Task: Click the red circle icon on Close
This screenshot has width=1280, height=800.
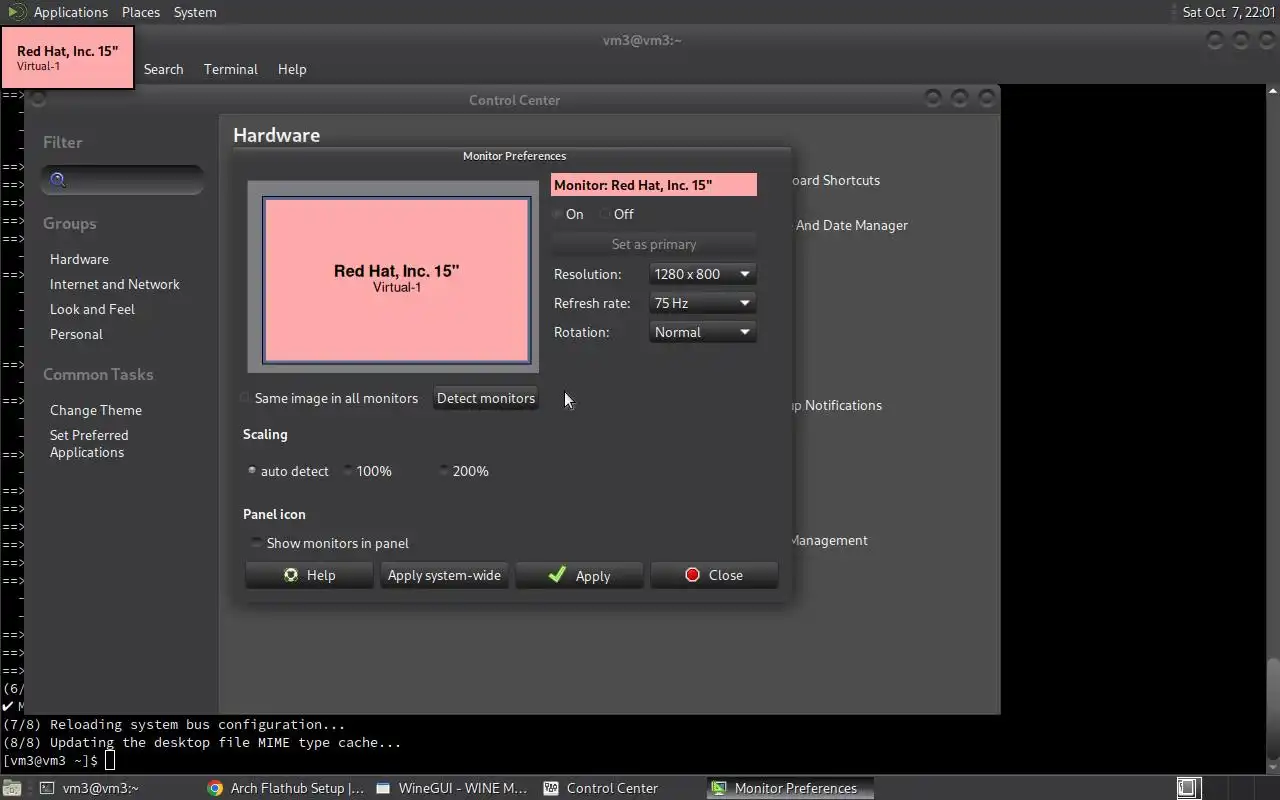Action: click(692, 575)
